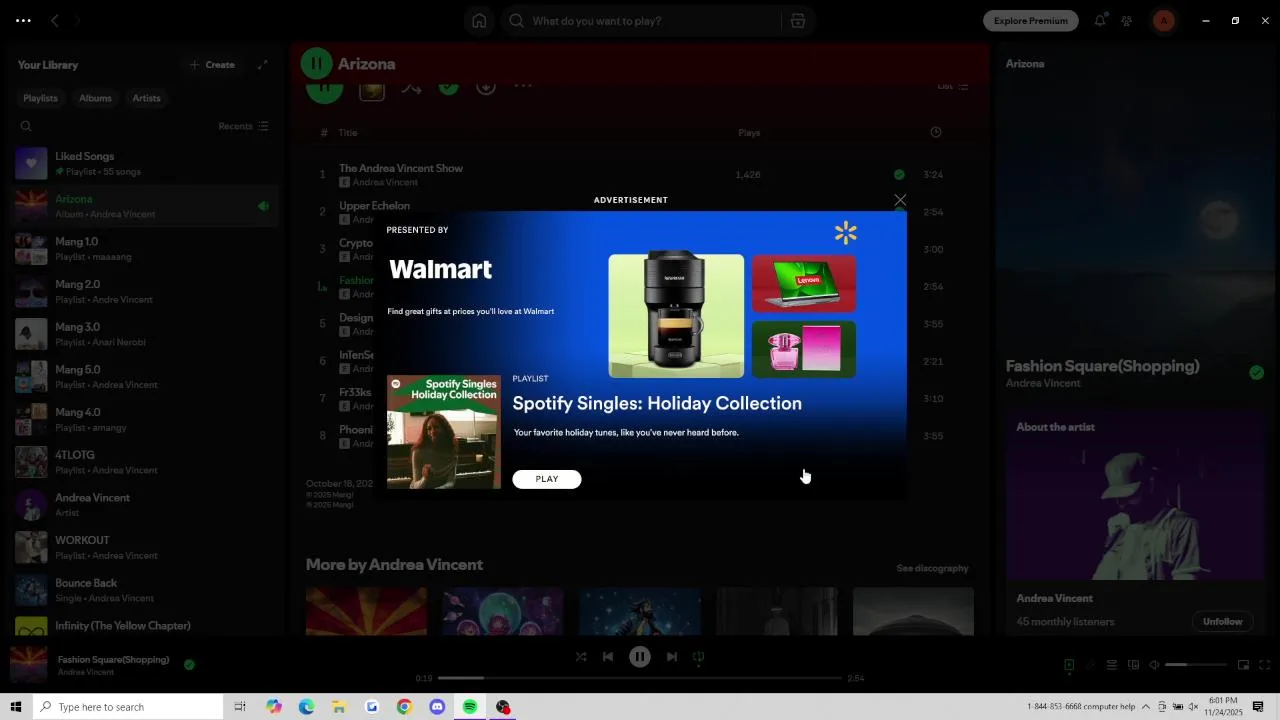
Task: Skip to next track
Action: [672, 657]
